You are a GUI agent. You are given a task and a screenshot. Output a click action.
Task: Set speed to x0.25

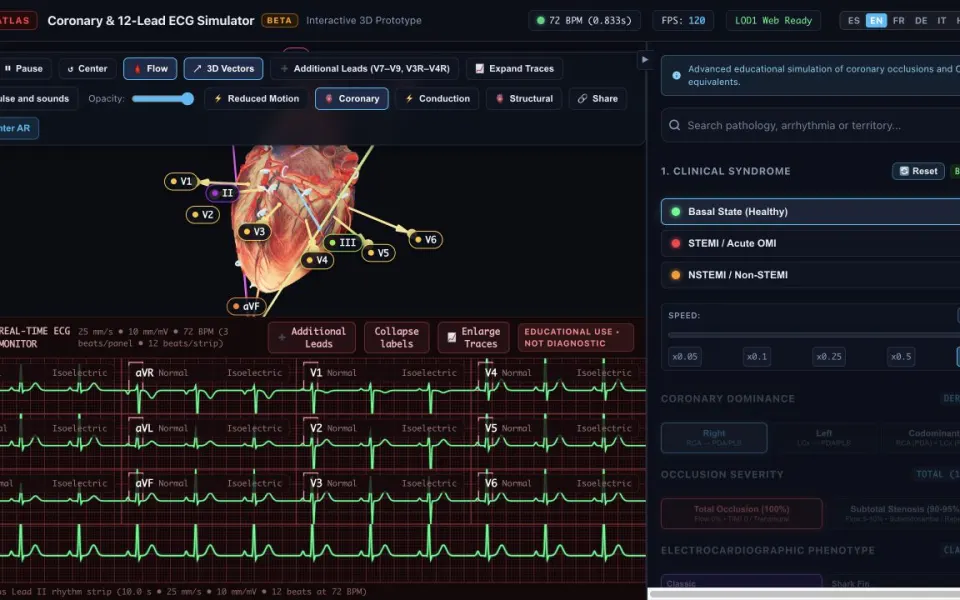[x=829, y=356]
